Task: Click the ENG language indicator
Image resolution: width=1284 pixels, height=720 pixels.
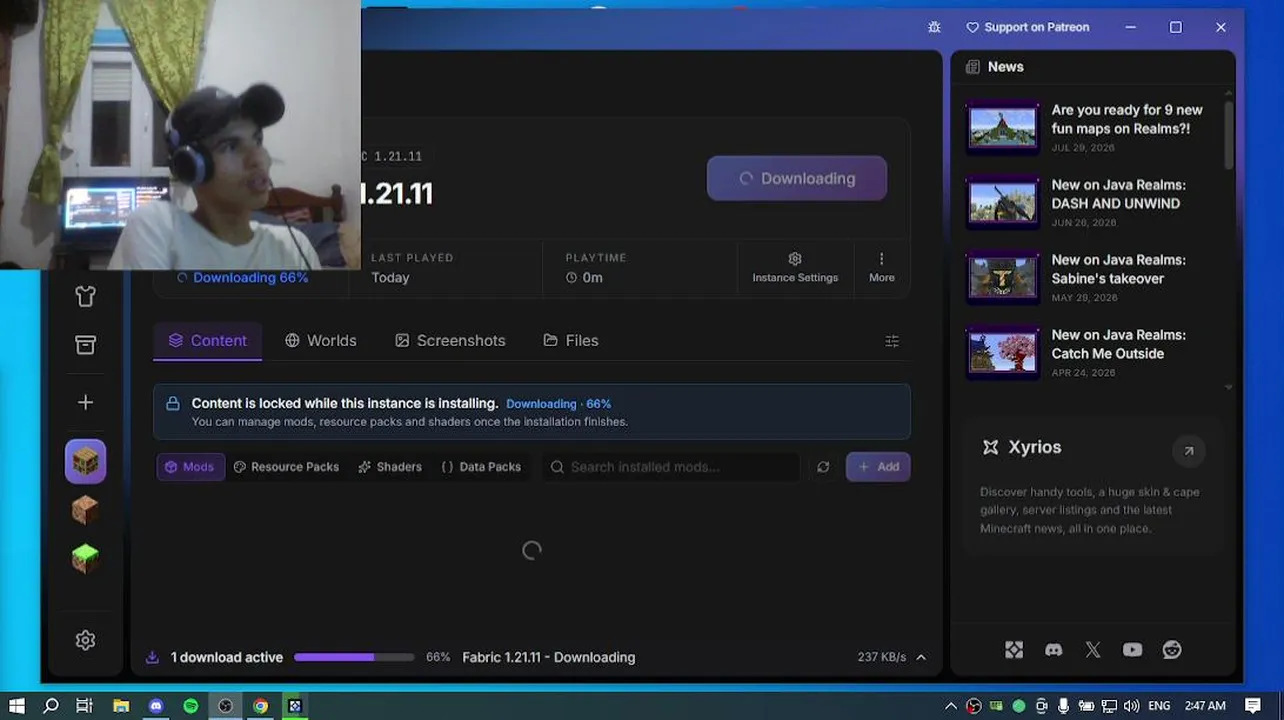Action: click(x=1159, y=706)
